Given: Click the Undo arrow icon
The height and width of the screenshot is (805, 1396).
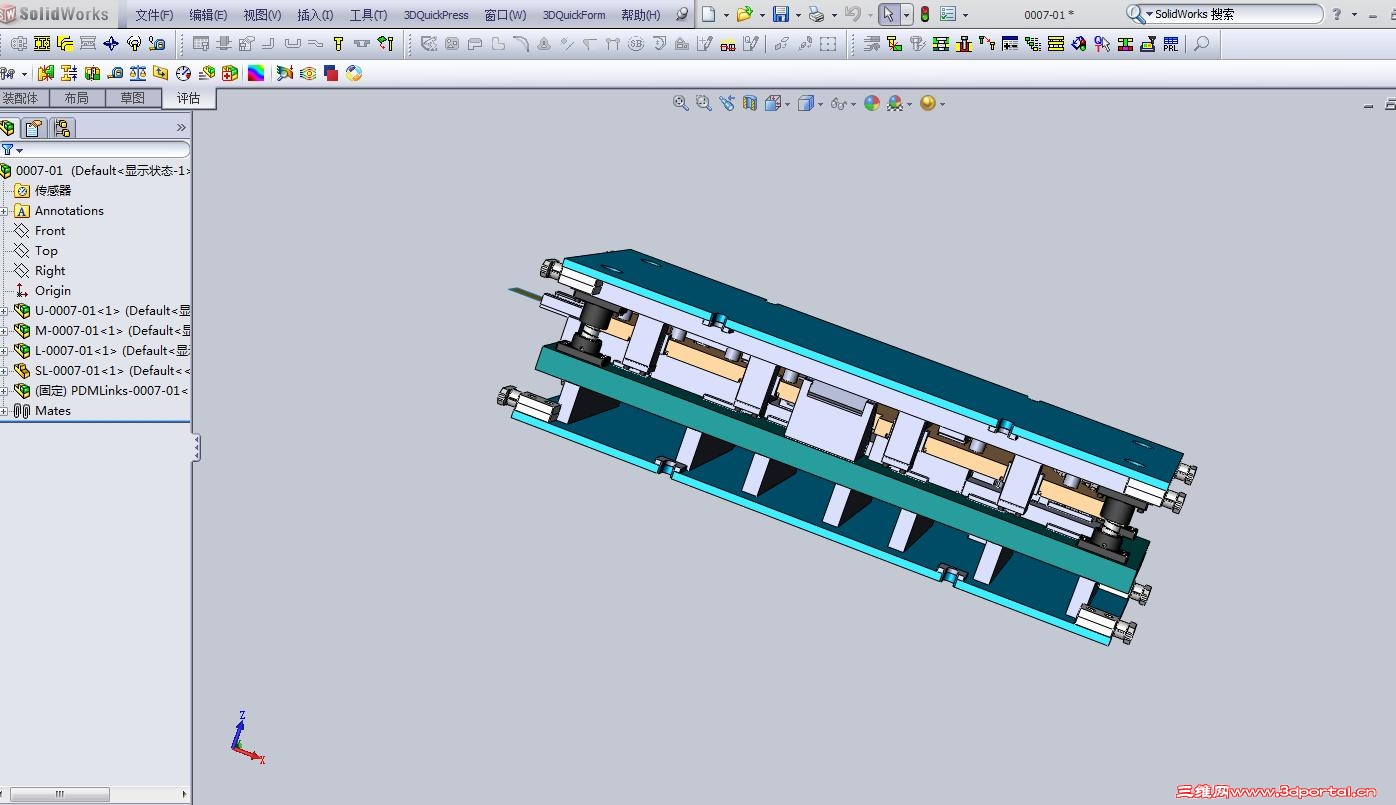Looking at the screenshot, I should 852,14.
